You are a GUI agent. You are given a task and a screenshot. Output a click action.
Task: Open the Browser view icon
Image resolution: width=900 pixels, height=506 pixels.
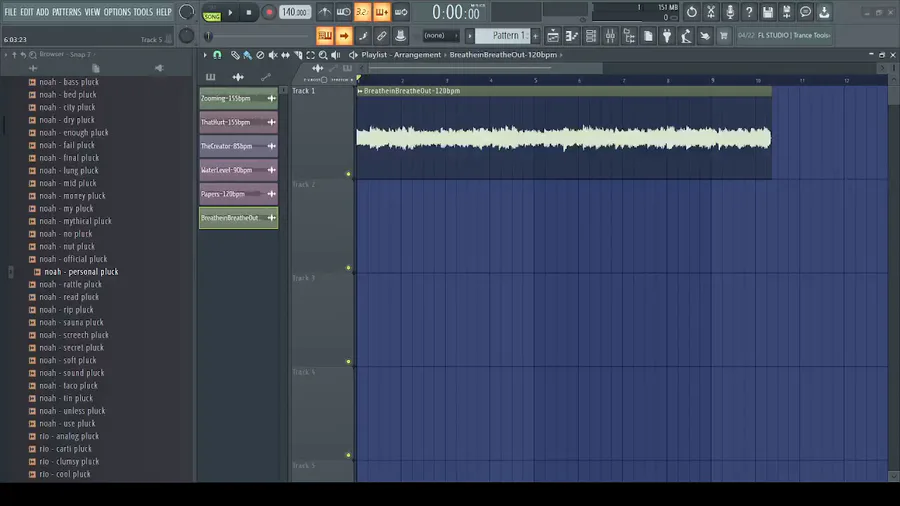point(629,36)
